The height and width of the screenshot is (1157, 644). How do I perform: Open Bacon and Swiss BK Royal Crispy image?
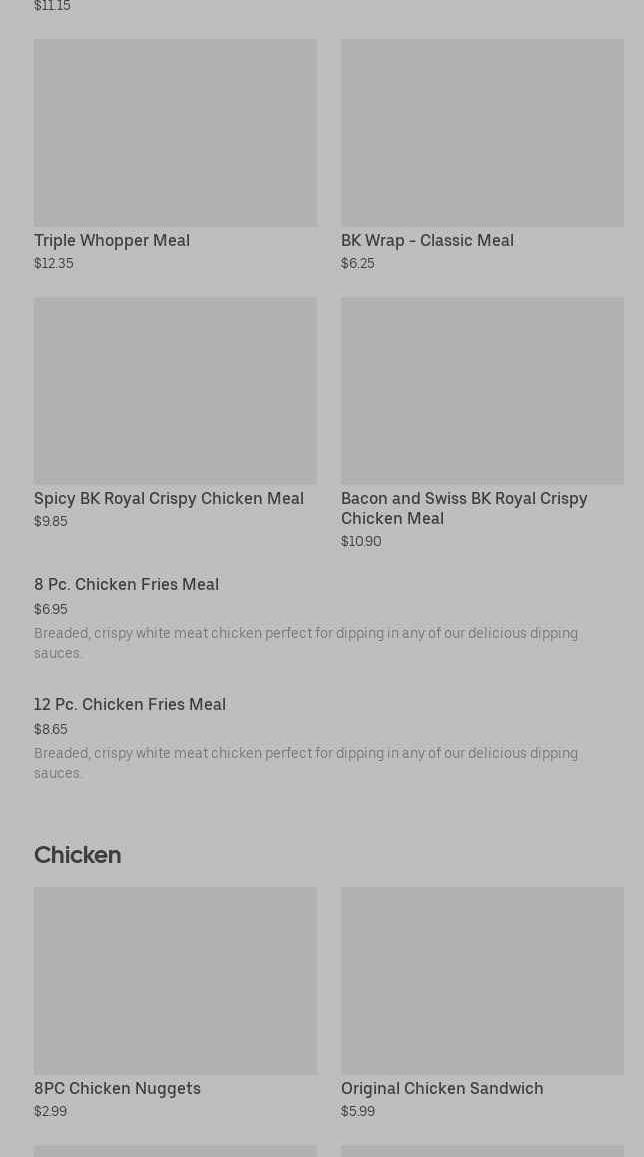click(482, 390)
